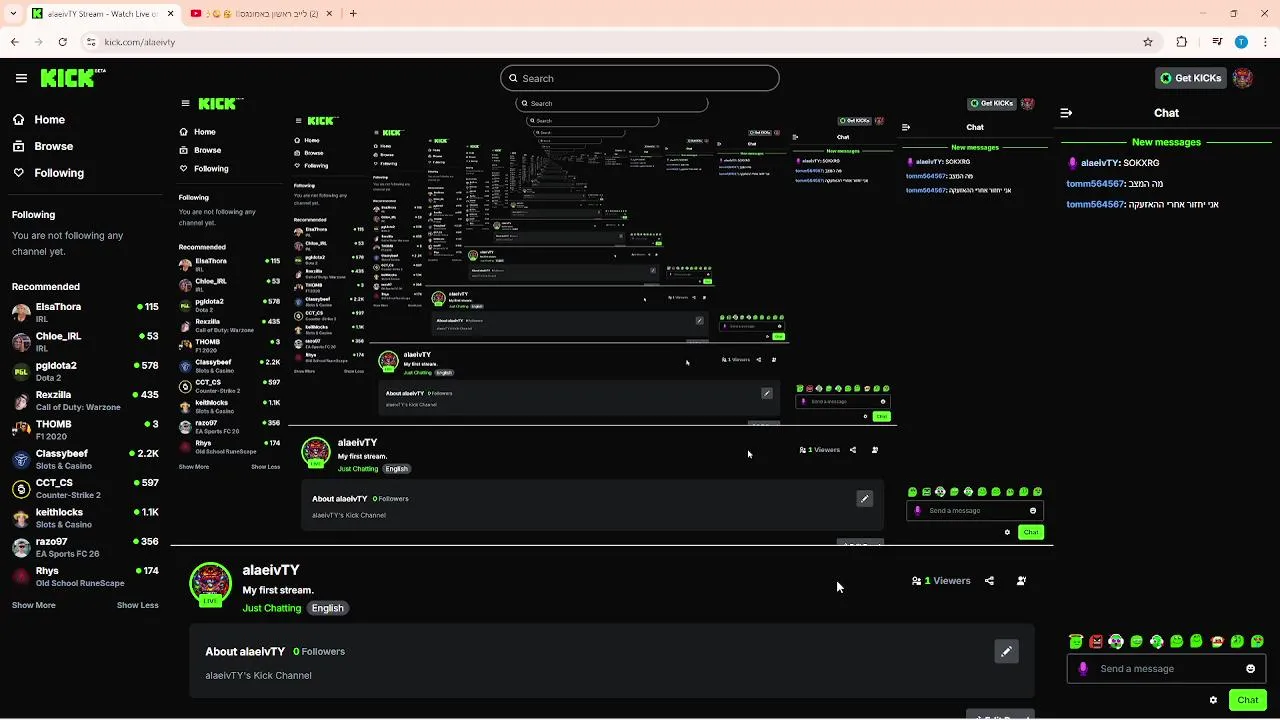
Task: Collapse the chat panel with arrow icon
Action: [1066, 113]
